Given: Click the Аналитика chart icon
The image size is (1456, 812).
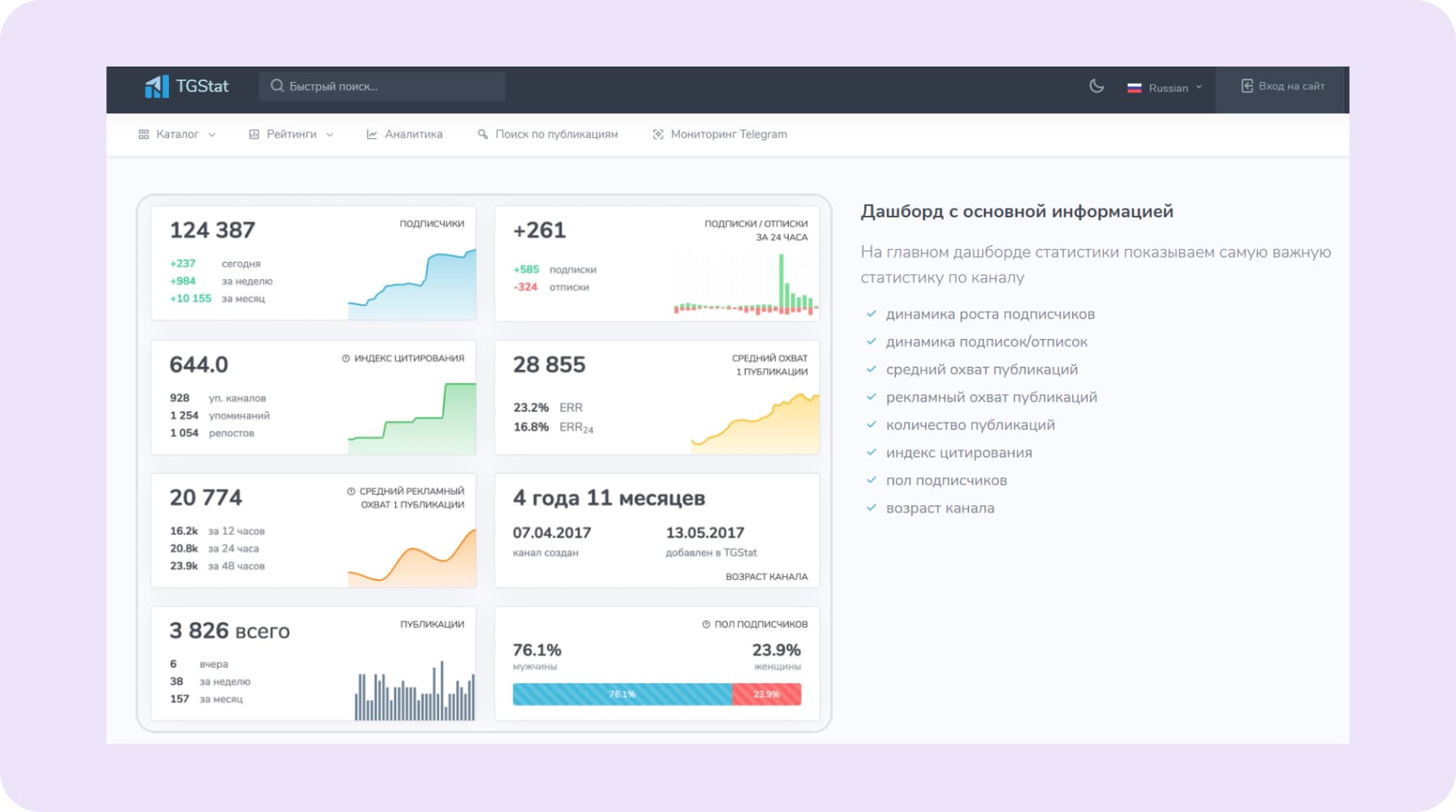Looking at the screenshot, I should click(x=372, y=135).
